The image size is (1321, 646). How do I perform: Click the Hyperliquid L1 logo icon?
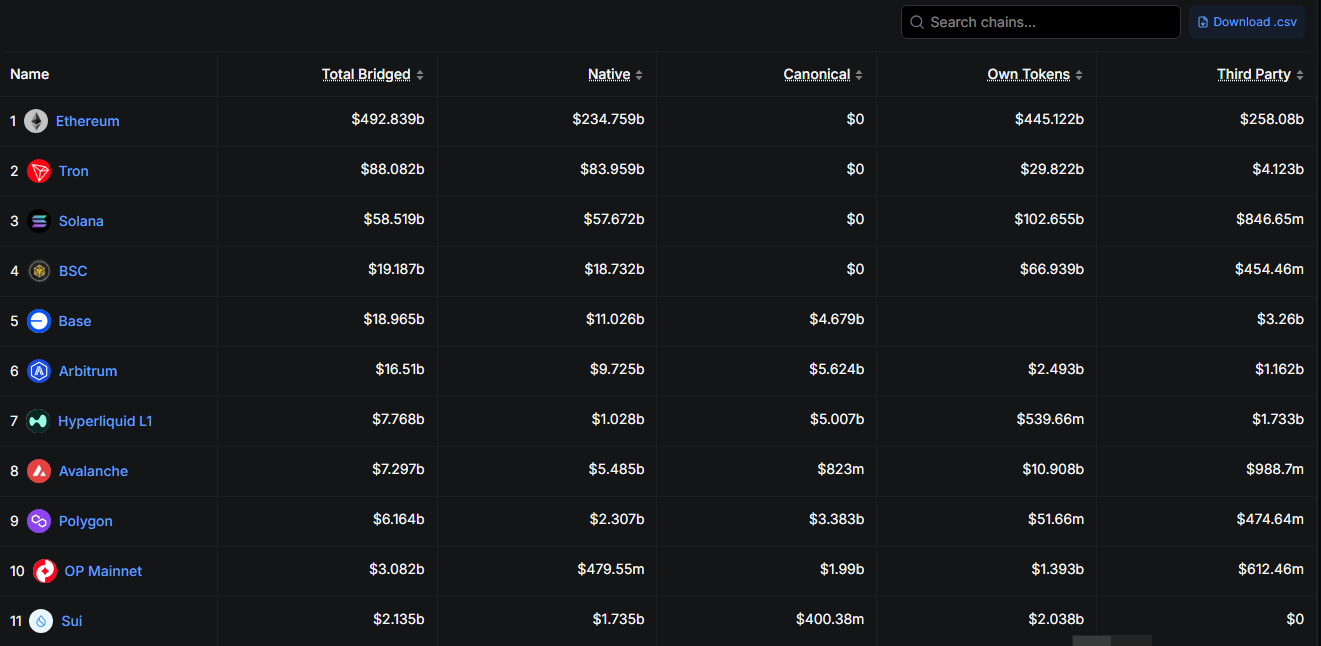pyautogui.click(x=38, y=421)
